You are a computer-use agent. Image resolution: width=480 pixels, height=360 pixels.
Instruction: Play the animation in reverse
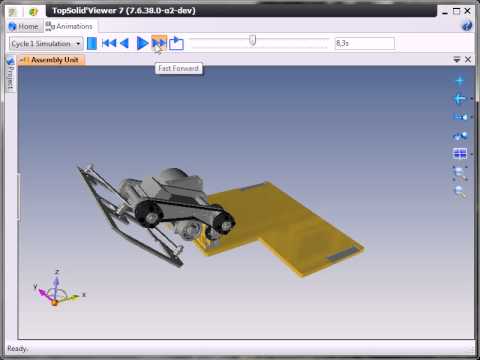tap(124, 43)
